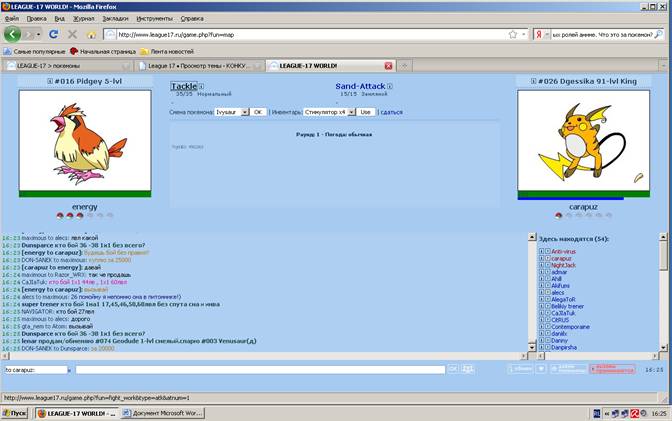This screenshot has height=421, width=672.
Task: Open Файл menu
Action: coord(12,18)
